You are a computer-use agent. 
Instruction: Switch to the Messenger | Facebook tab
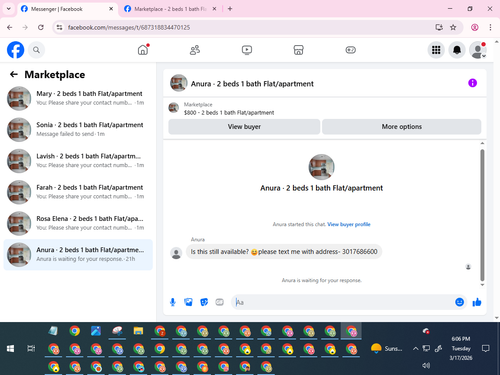66,9
